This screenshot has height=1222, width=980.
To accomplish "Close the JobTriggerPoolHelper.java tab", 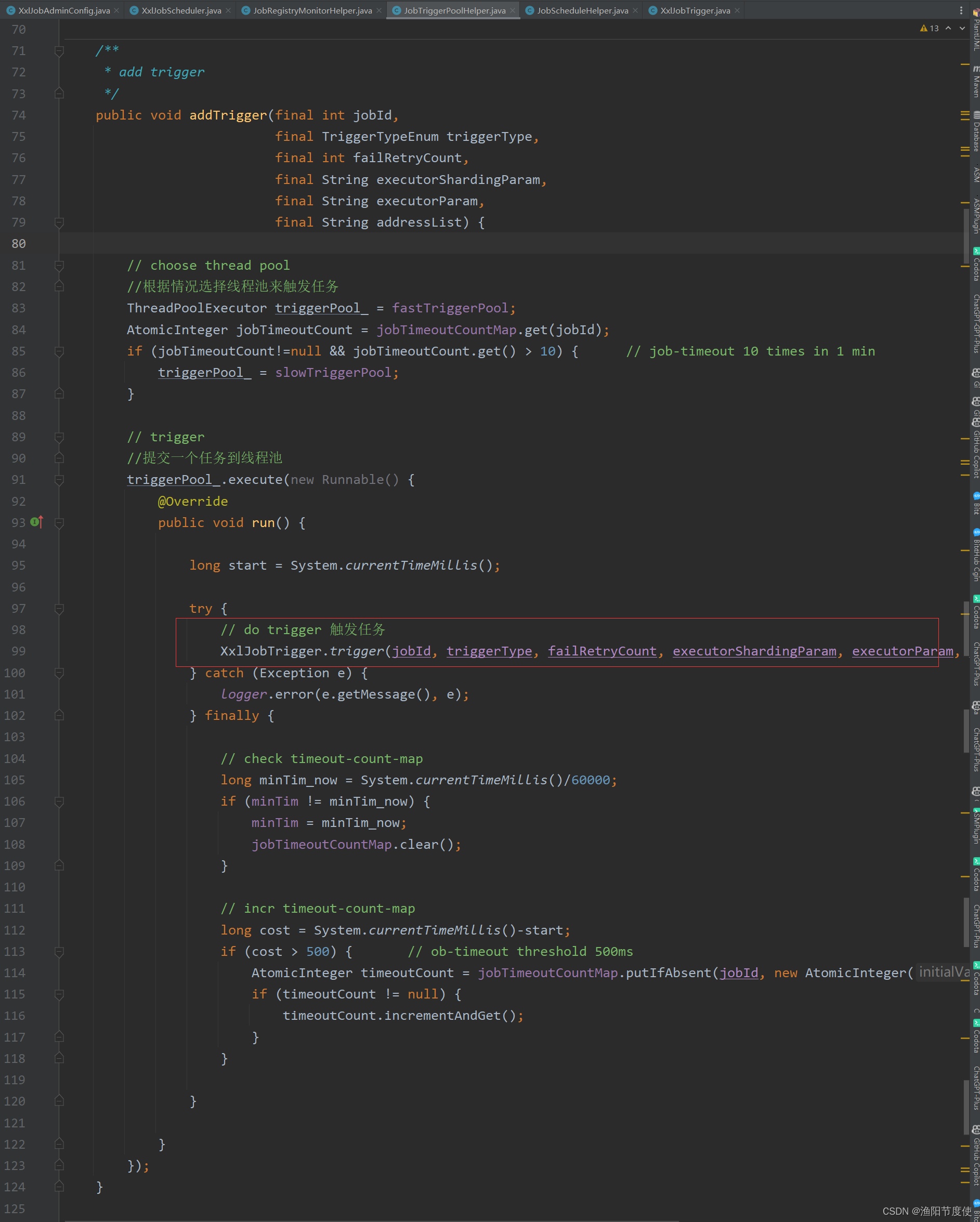I will click(x=513, y=11).
